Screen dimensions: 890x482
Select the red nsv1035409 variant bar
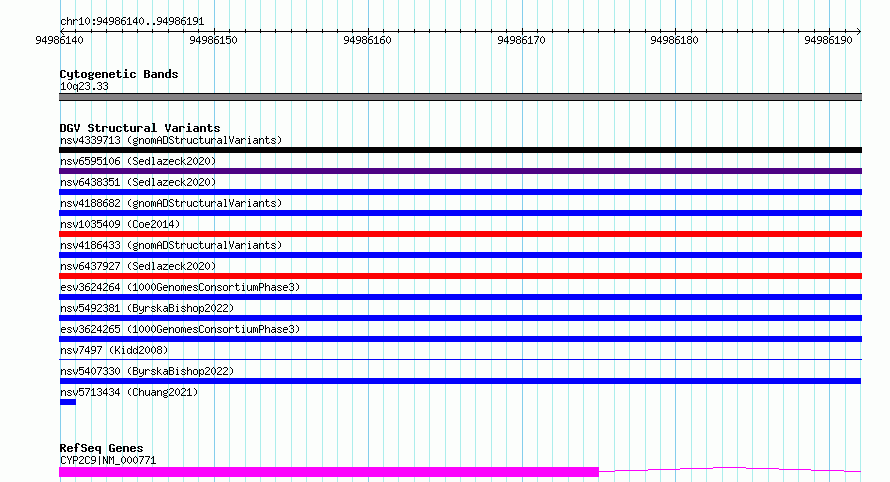point(460,234)
